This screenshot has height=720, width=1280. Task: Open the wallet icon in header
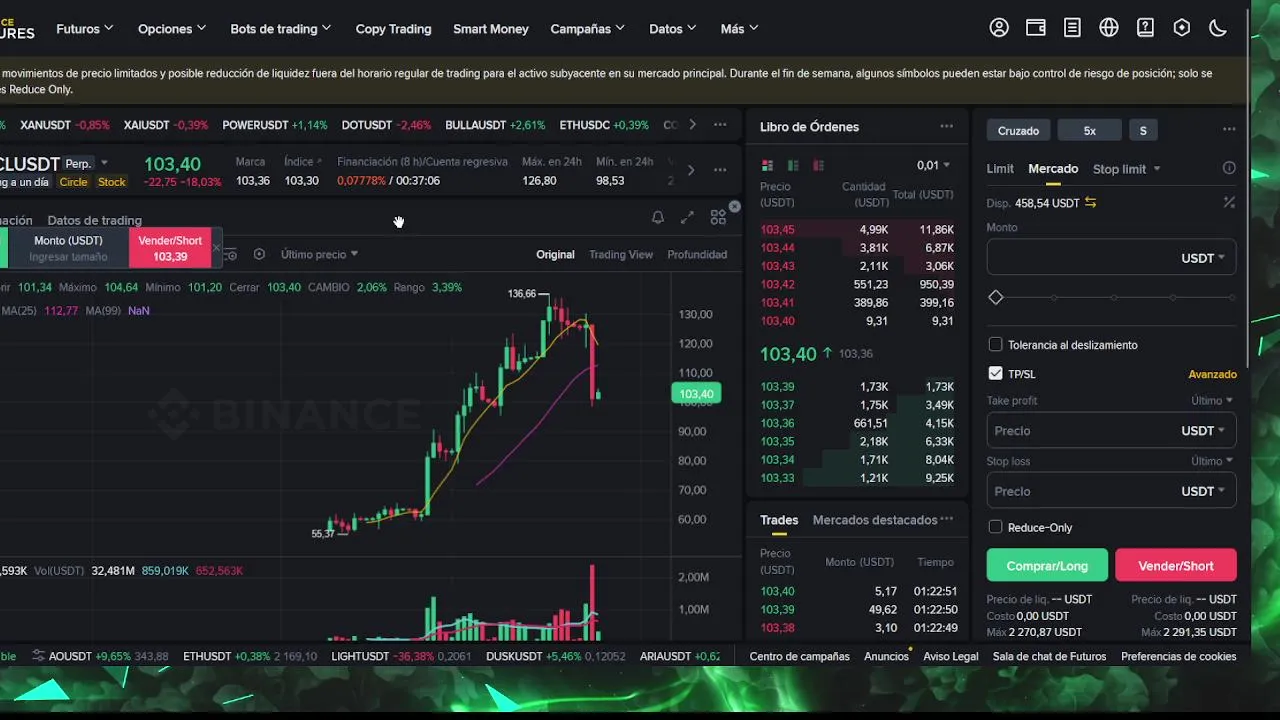pos(1036,28)
